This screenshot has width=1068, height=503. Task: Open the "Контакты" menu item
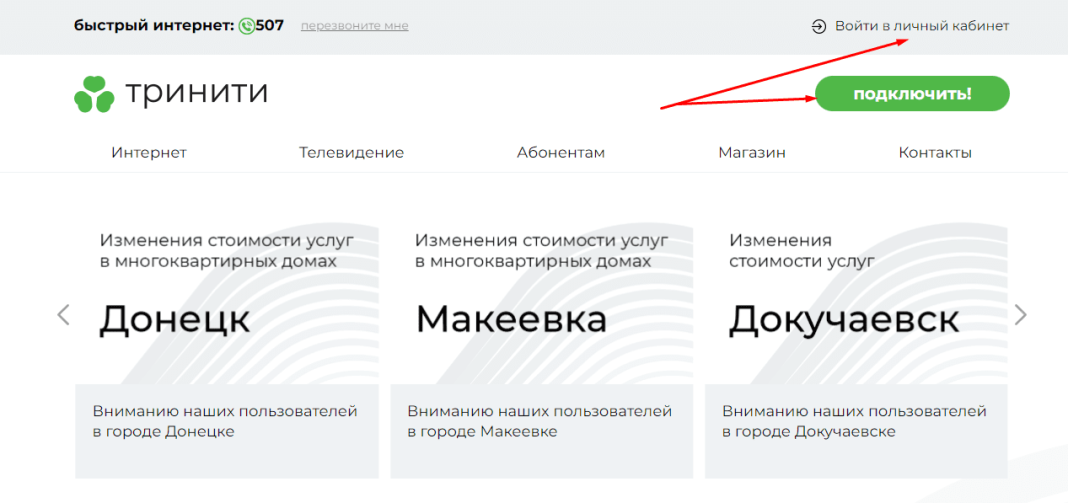click(x=934, y=153)
